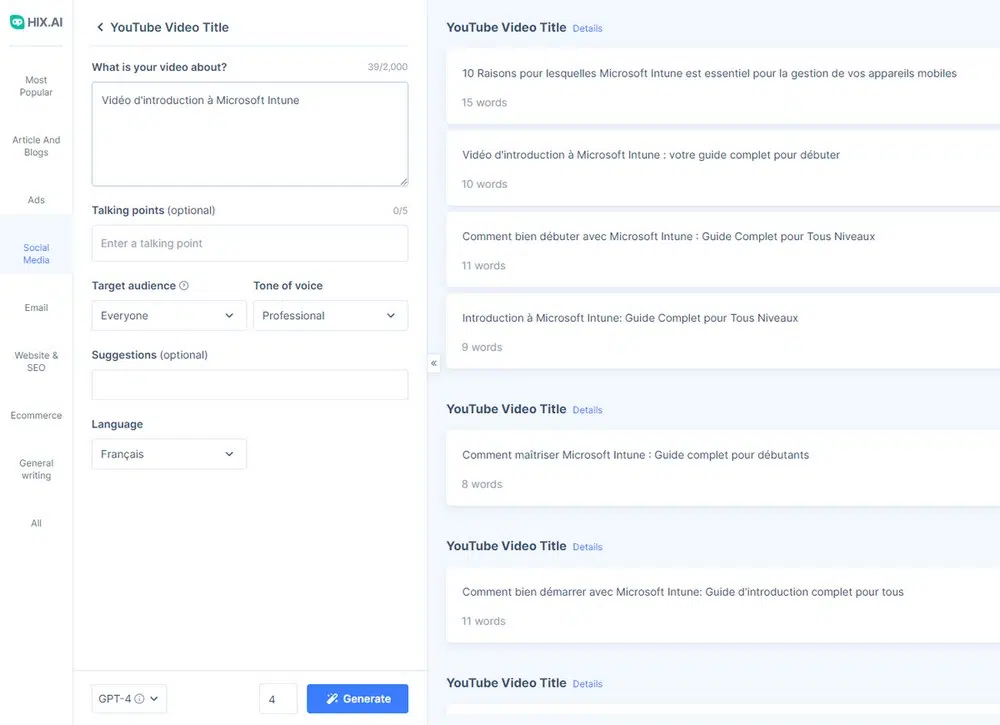Click the HIX.AI logo icon
1000x725 pixels.
tap(17, 21)
